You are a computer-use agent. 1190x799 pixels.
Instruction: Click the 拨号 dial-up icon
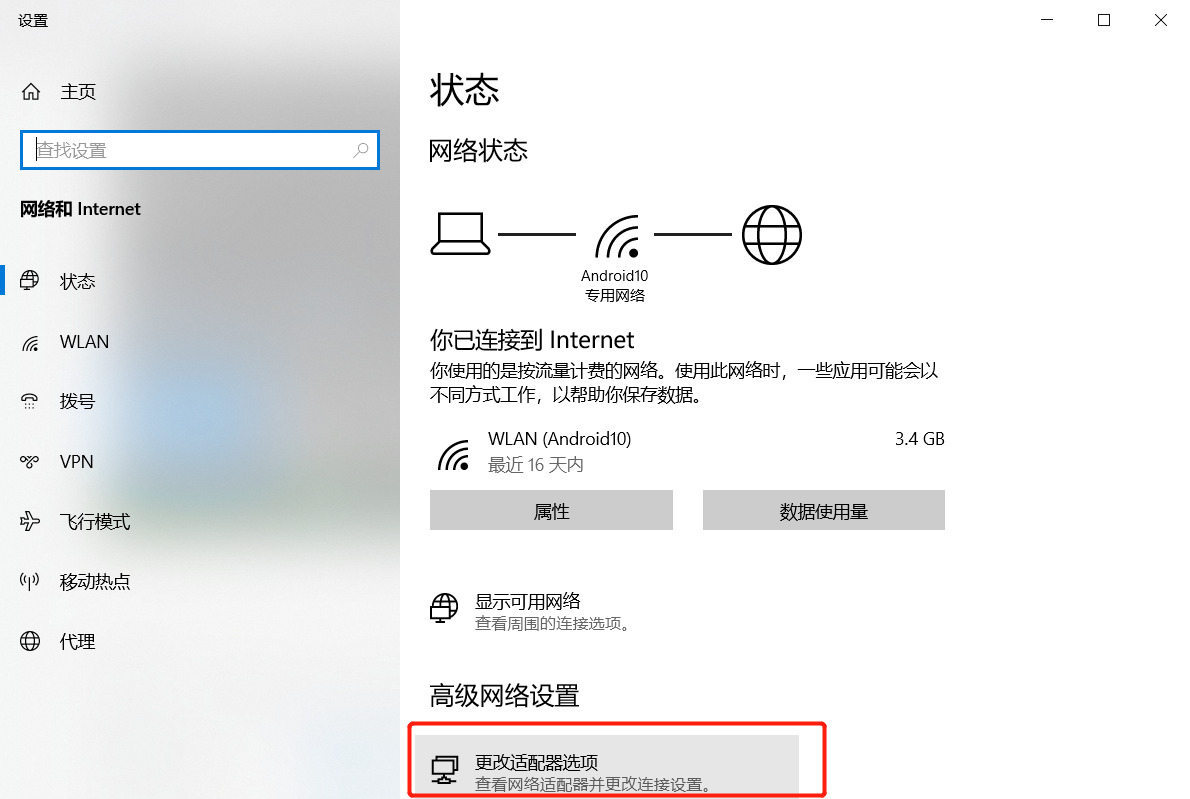pyautogui.click(x=30, y=401)
